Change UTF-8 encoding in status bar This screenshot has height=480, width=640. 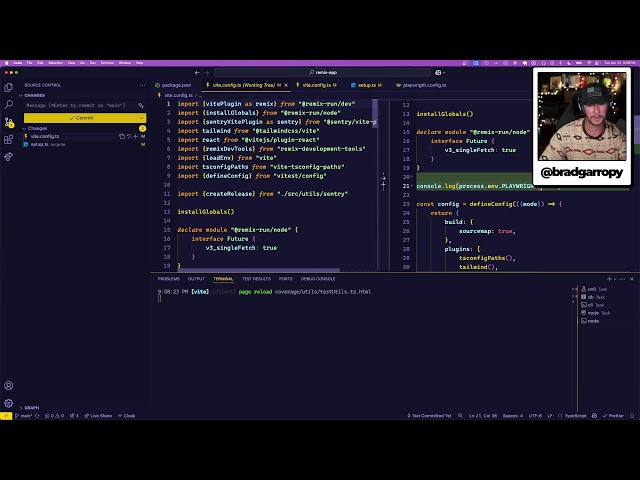click(535, 416)
